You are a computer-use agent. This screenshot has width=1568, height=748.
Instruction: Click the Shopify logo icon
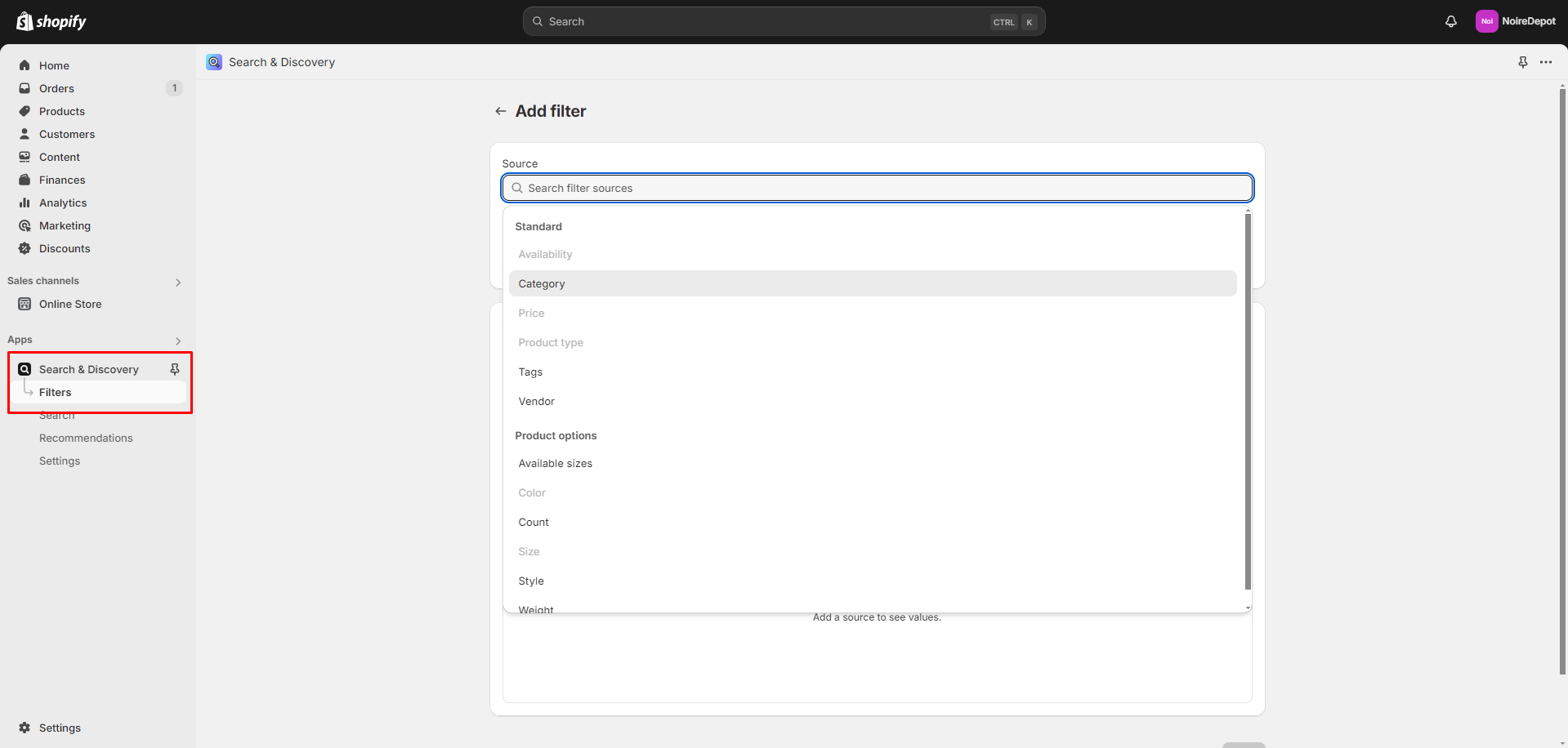click(x=24, y=21)
